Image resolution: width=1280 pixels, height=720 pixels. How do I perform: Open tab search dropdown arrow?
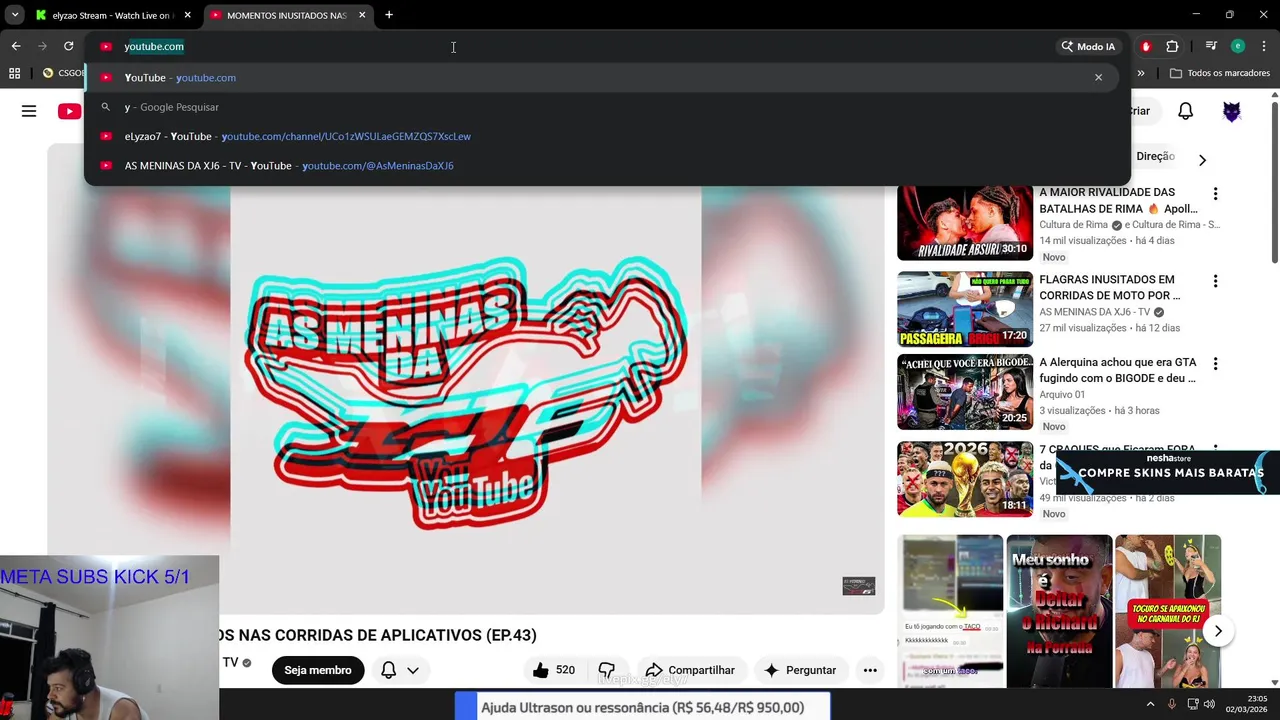tap(15, 15)
